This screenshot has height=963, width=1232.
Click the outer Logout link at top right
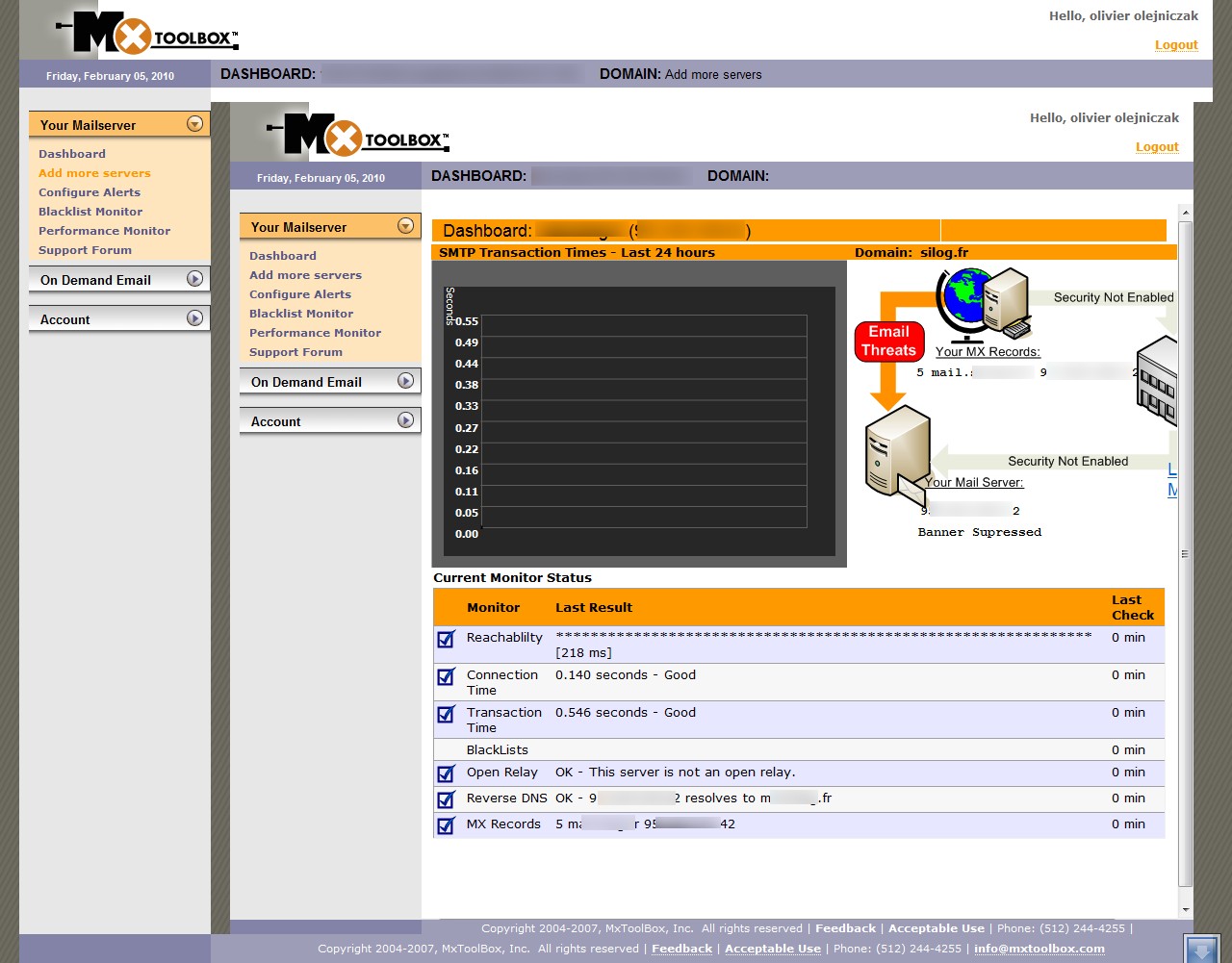(1176, 45)
